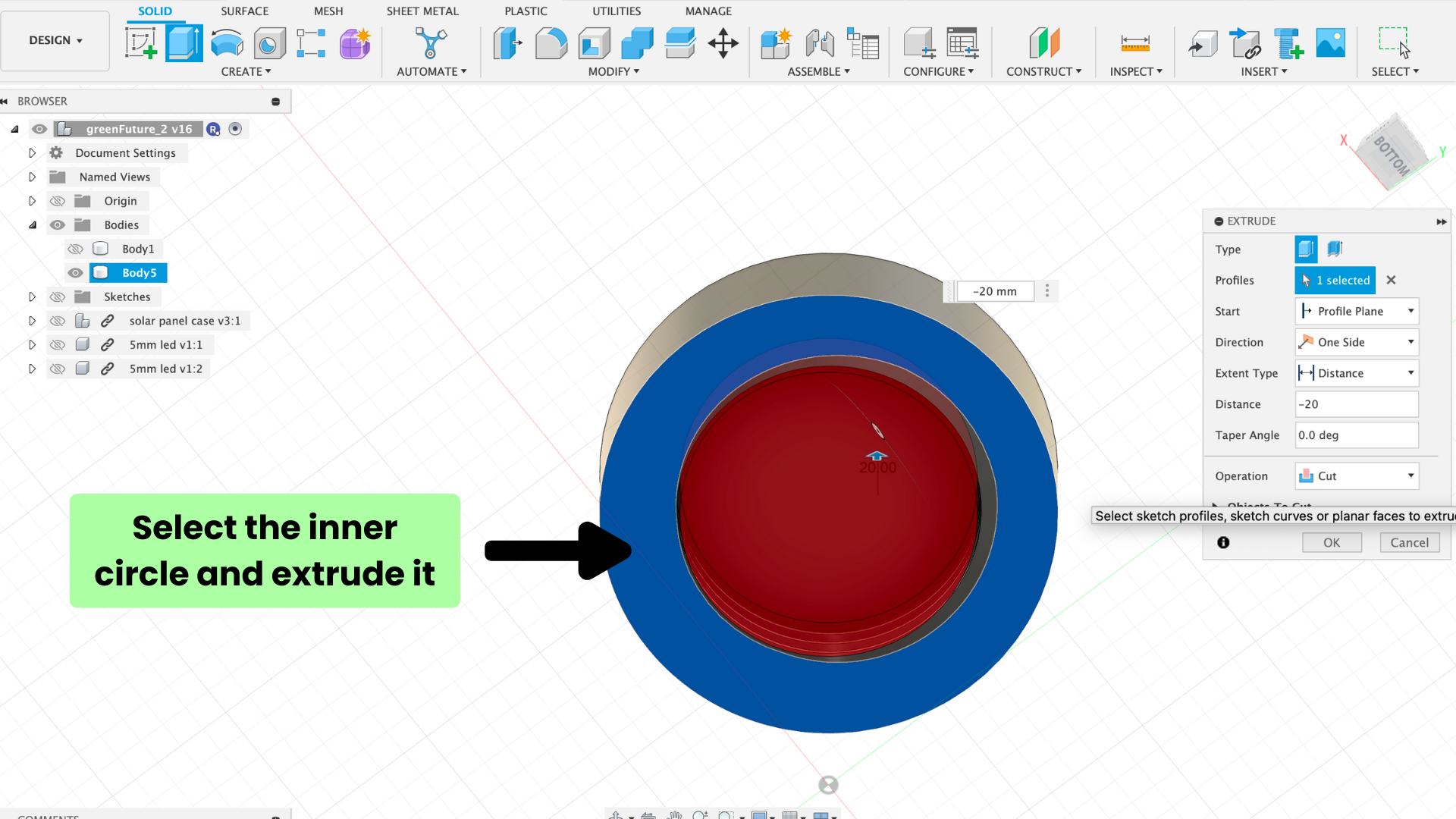Open the Direction One Side dropdown

point(1357,342)
